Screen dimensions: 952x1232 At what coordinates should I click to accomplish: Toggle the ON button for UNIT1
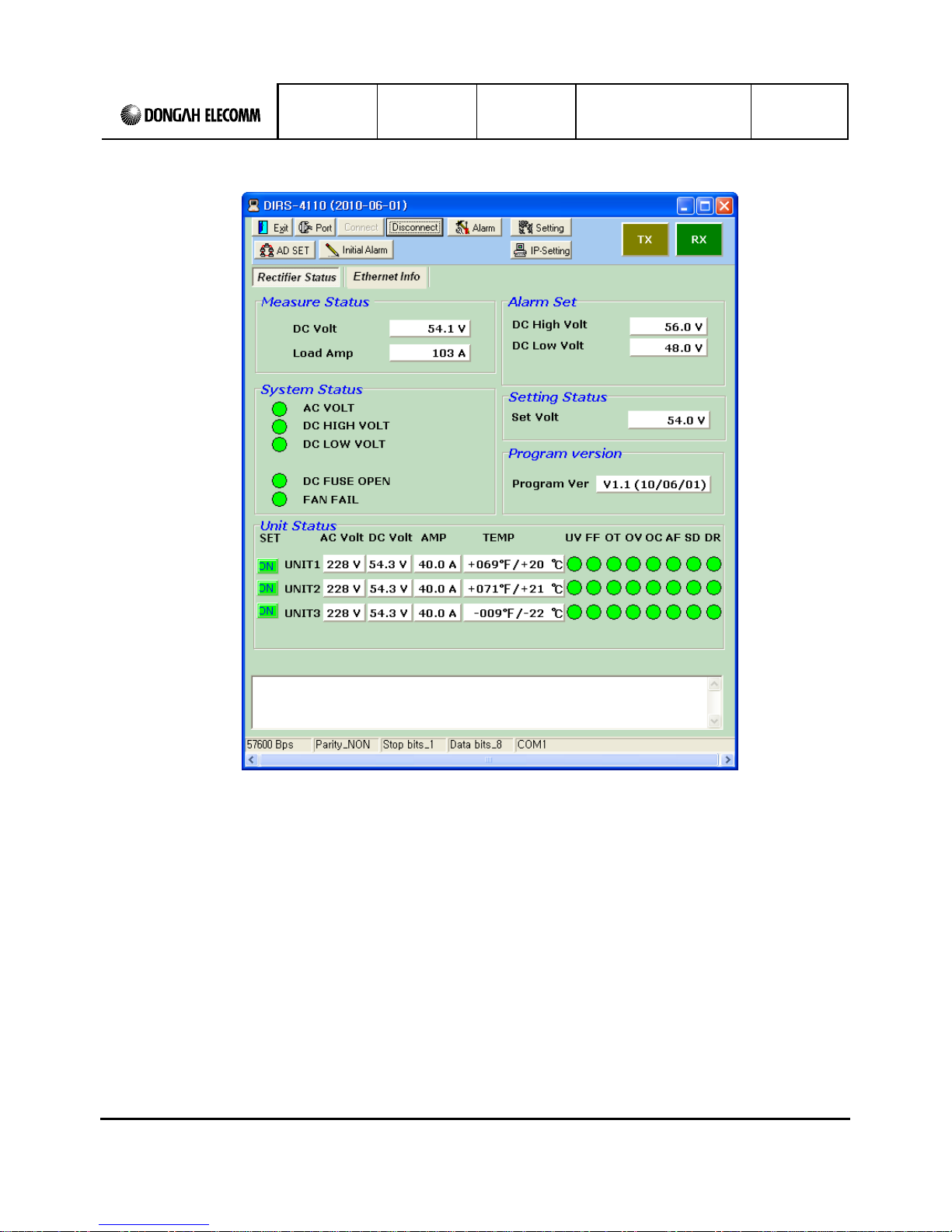pyautogui.click(x=267, y=566)
